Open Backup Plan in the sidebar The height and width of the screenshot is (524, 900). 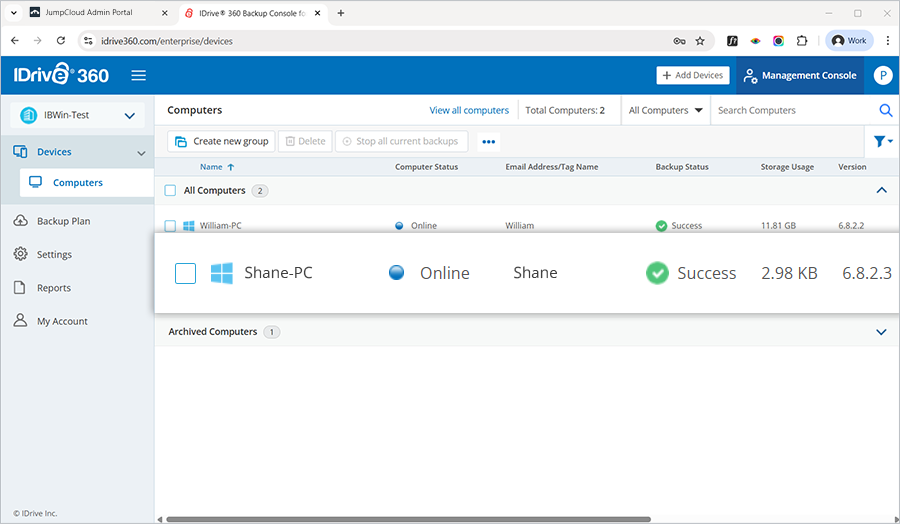[x=63, y=221]
